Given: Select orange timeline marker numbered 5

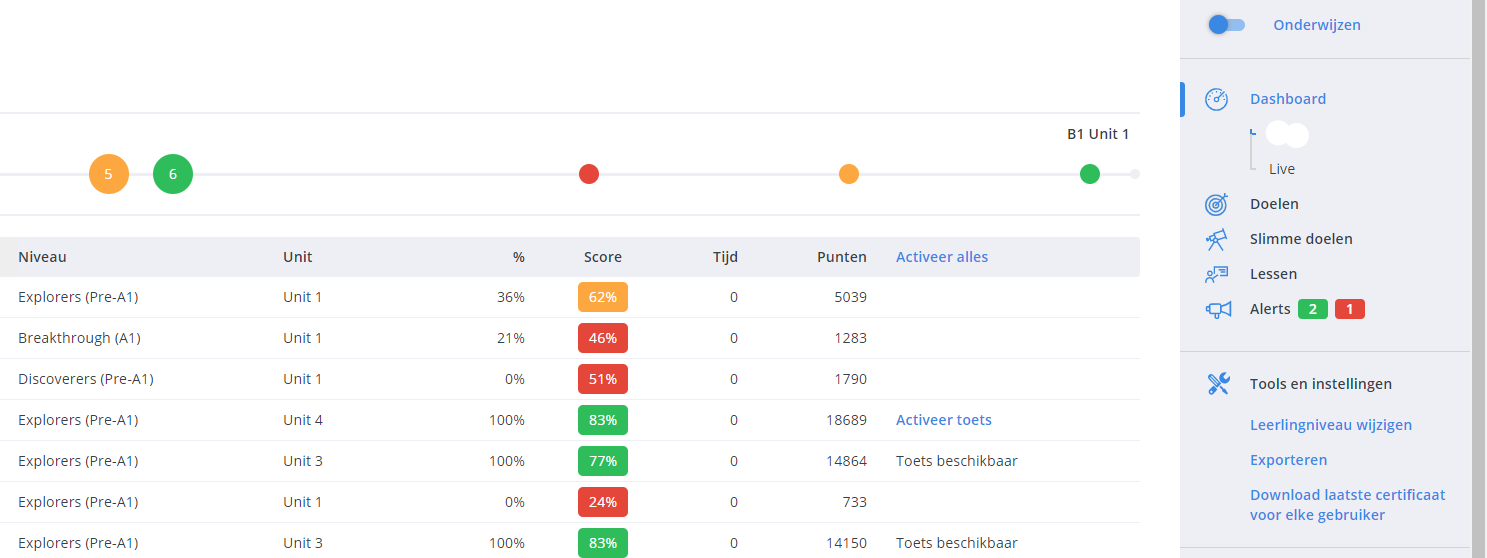Looking at the screenshot, I should click(109, 174).
